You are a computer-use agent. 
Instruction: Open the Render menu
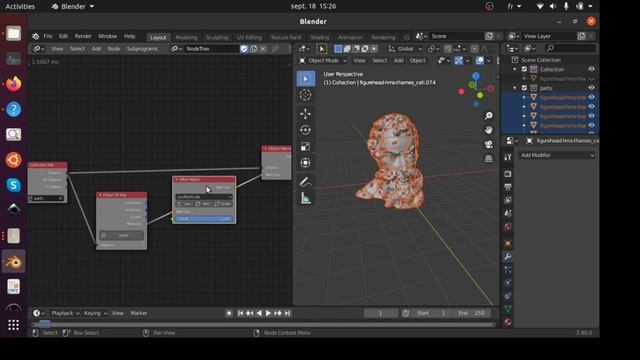83,36
